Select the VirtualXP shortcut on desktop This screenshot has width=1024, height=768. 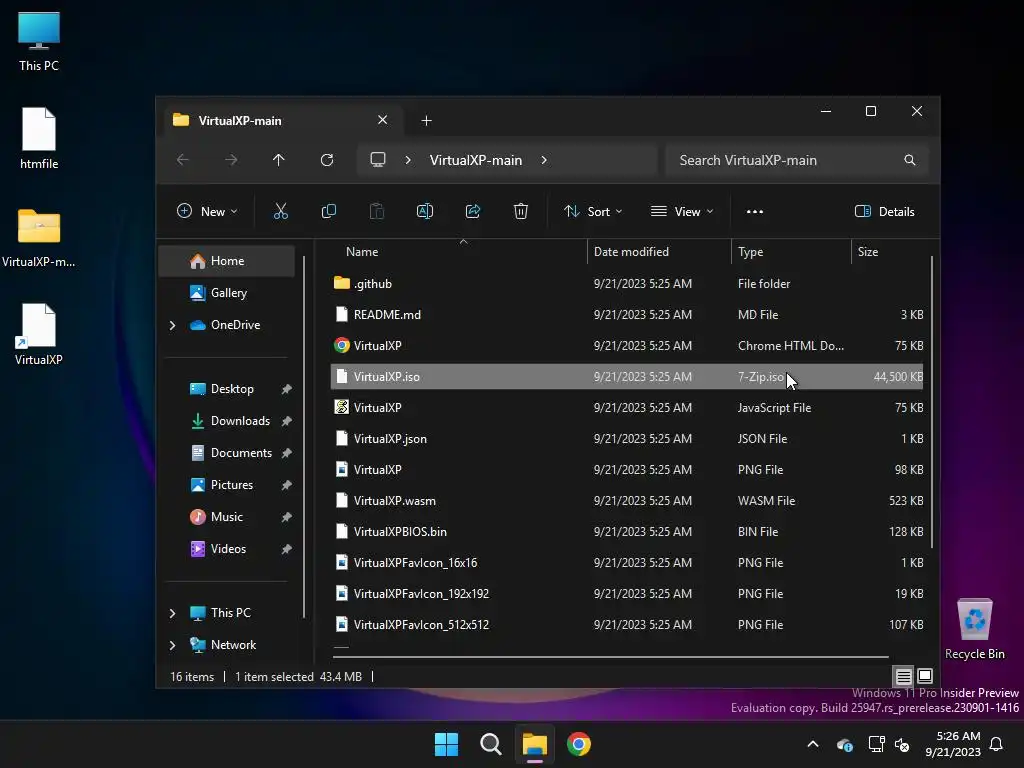[x=39, y=334]
